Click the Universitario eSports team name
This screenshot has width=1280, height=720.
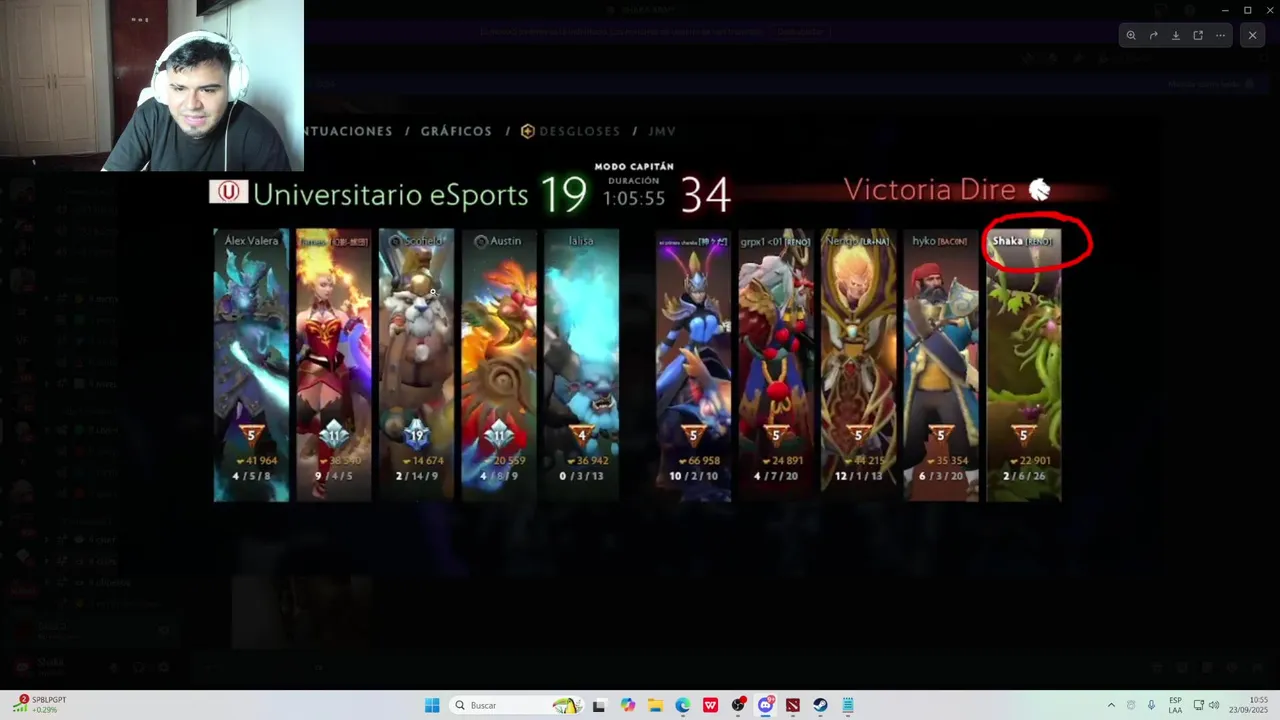tap(390, 194)
